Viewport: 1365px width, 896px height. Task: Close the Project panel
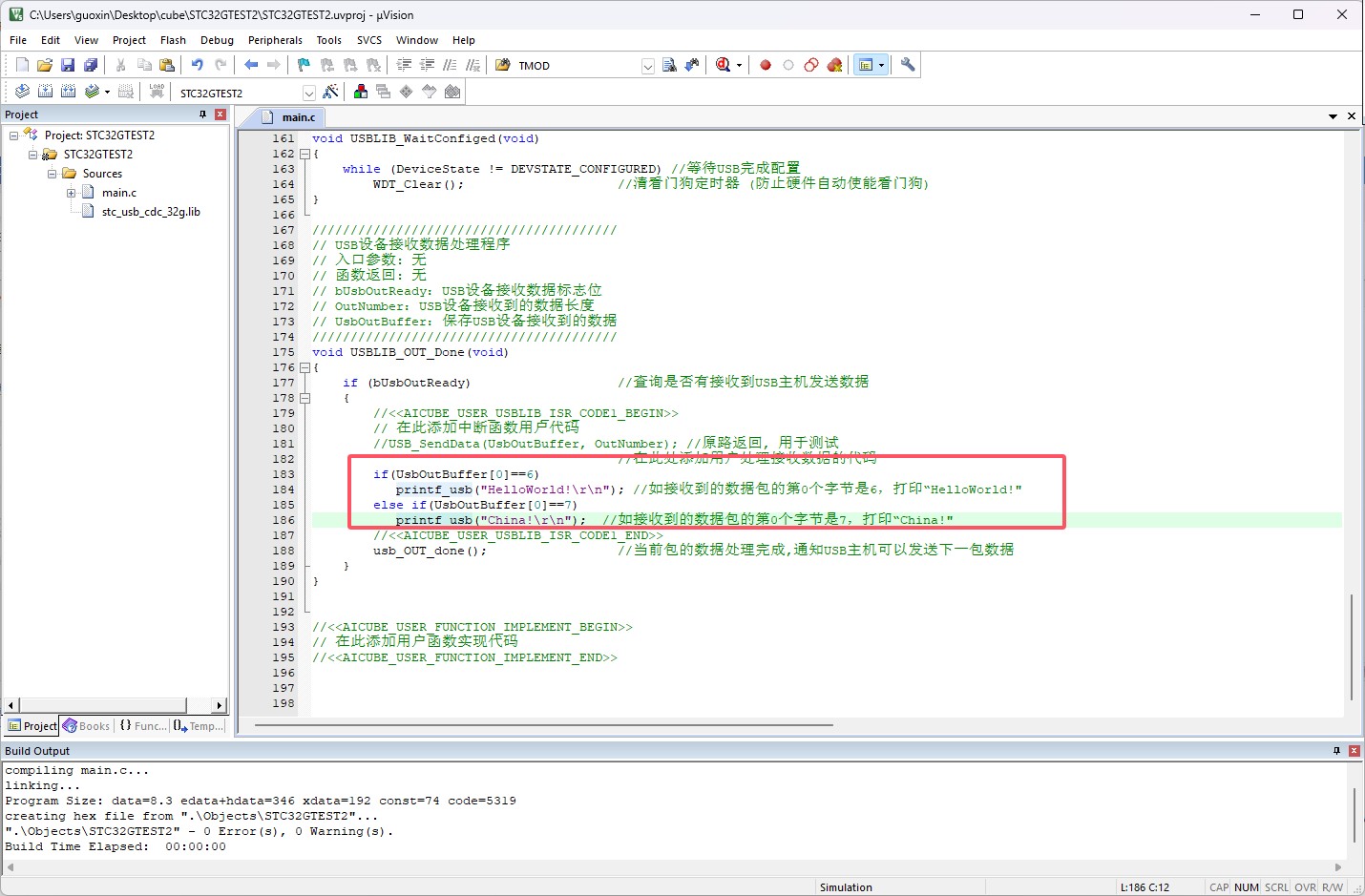pos(220,115)
